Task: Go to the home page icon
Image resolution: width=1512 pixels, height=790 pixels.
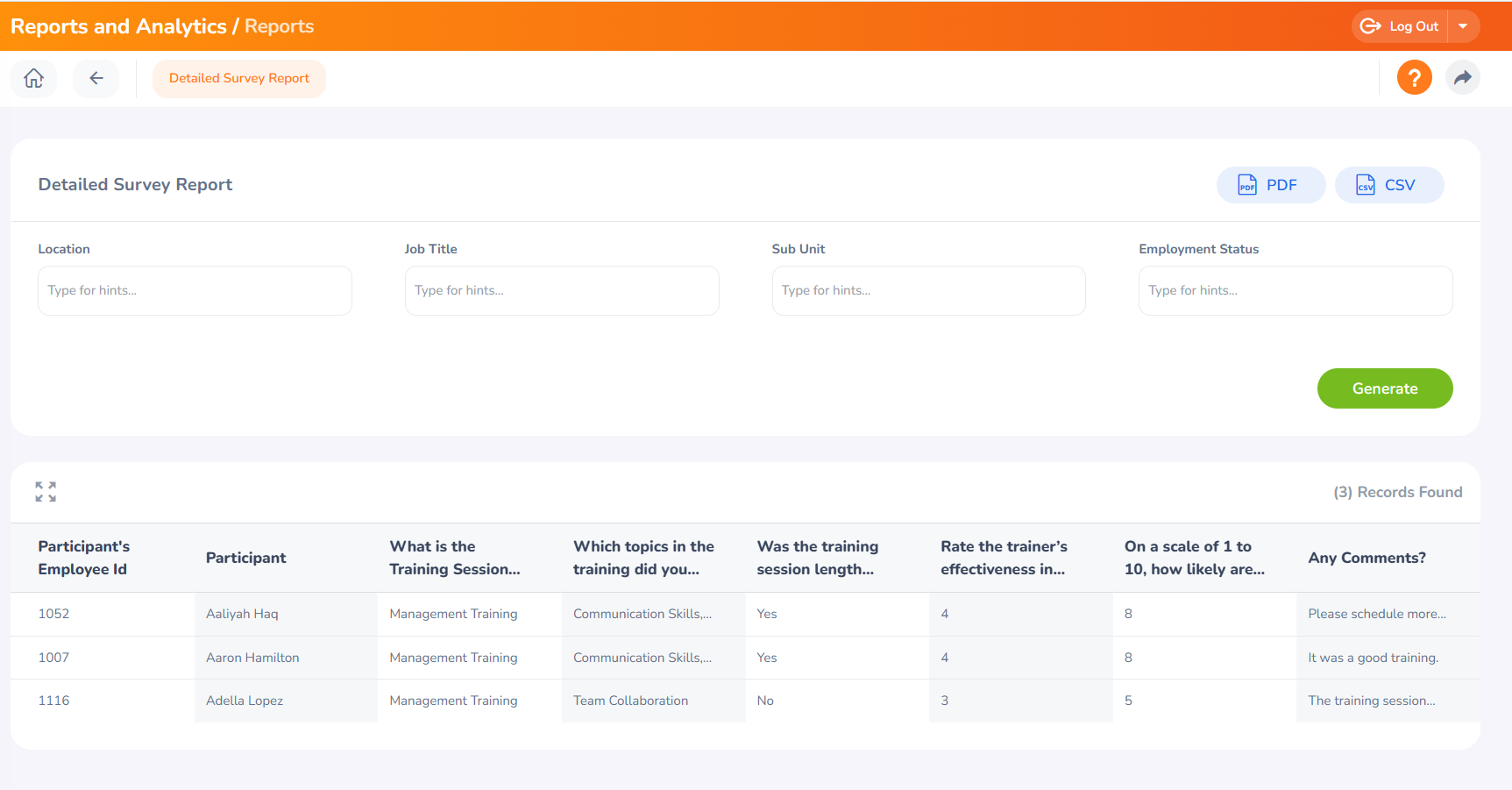Action: point(33,78)
